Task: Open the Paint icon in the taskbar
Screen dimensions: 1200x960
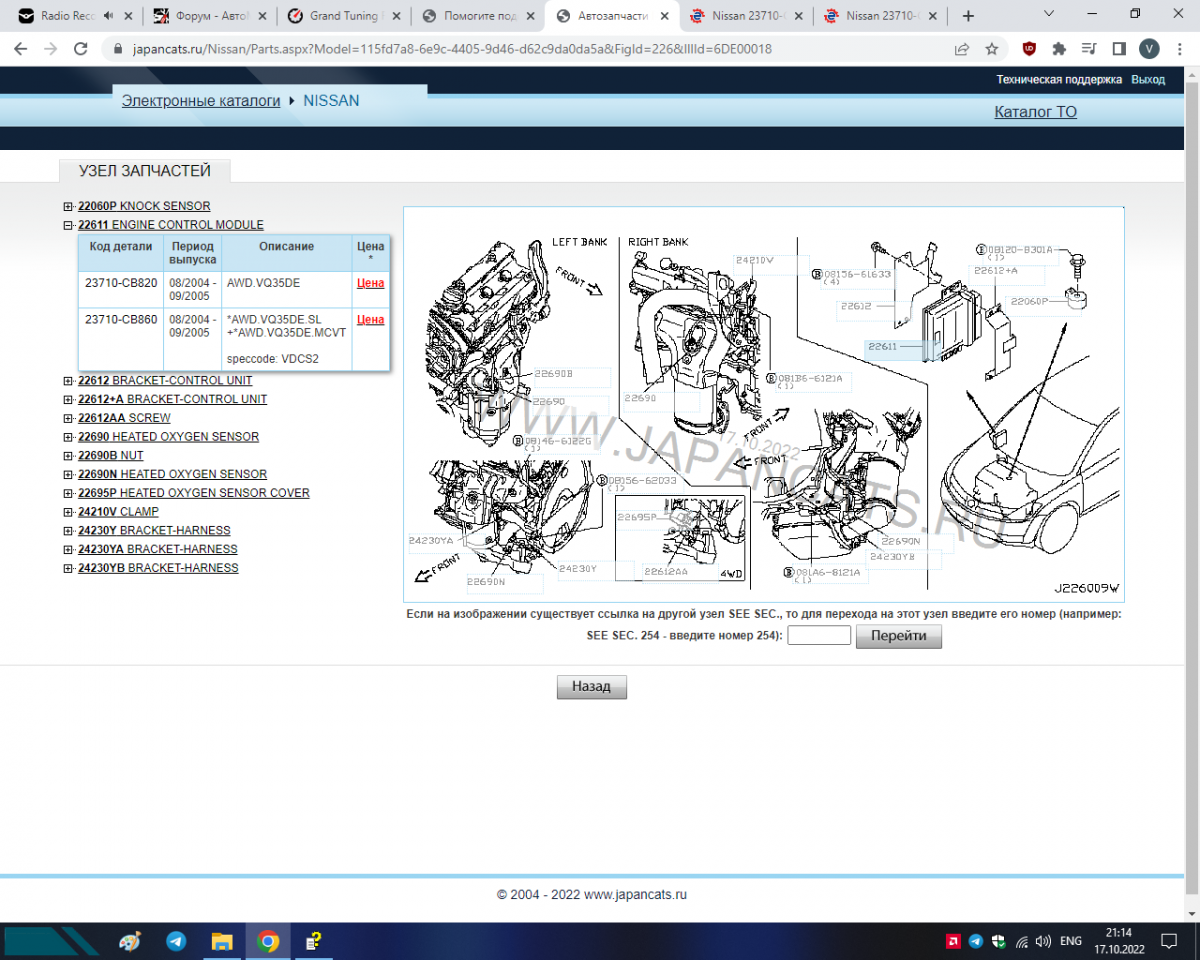Action: click(x=130, y=941)
